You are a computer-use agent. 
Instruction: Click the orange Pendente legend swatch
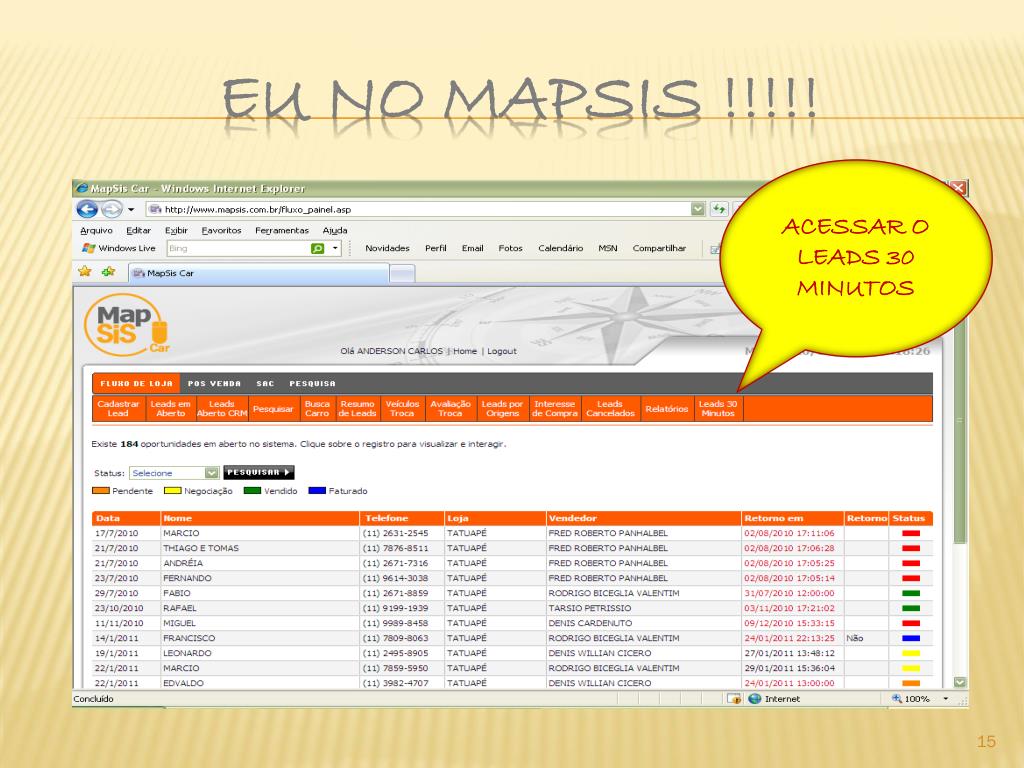click(x=101, y=490)
